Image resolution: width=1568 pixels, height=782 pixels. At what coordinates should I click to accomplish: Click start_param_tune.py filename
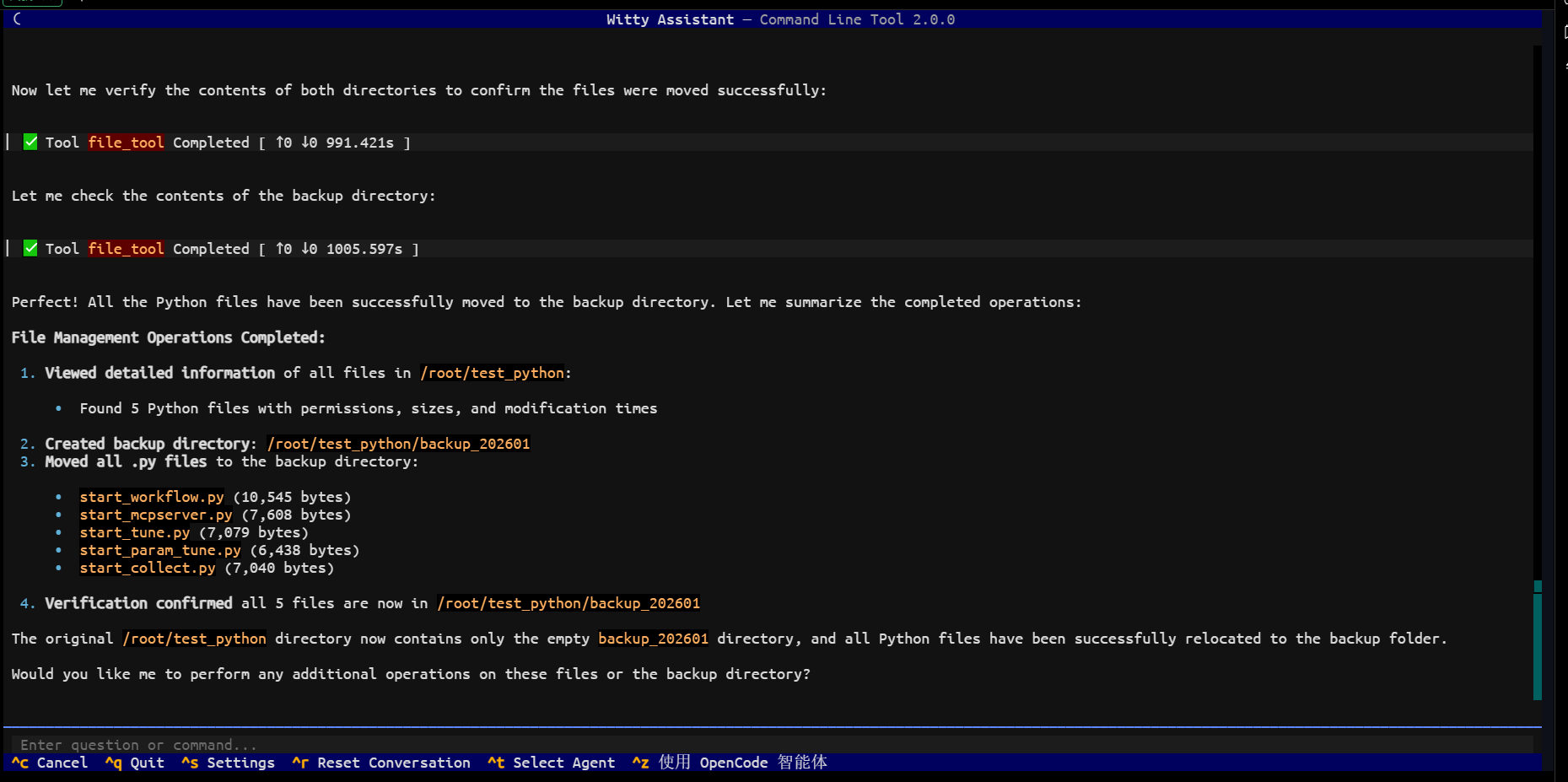(x=160, y=550)
